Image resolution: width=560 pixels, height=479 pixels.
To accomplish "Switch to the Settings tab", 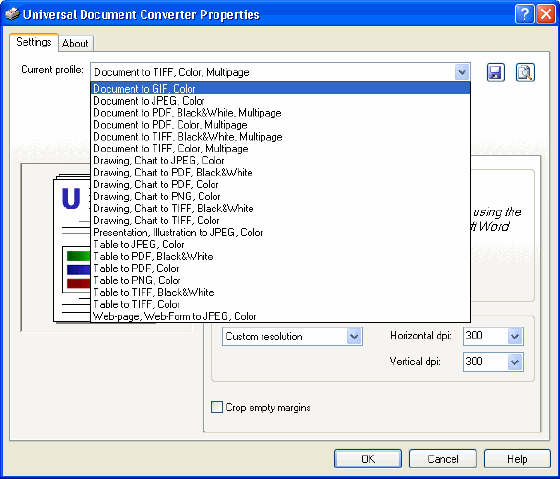I will click(34, 42).
